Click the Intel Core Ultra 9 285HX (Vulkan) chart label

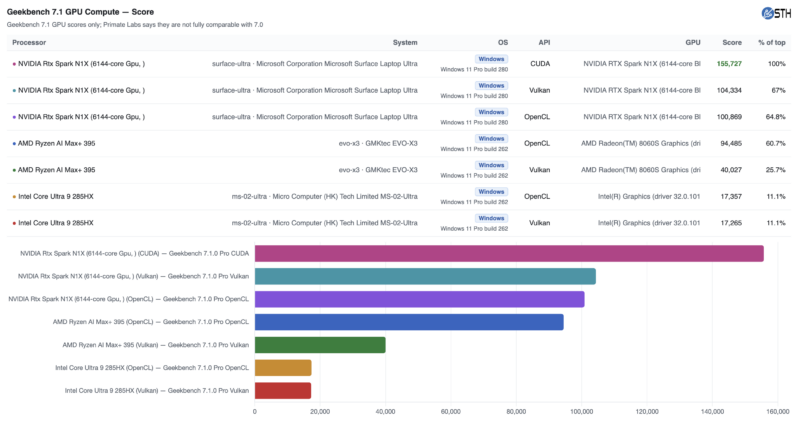(157, 391)
